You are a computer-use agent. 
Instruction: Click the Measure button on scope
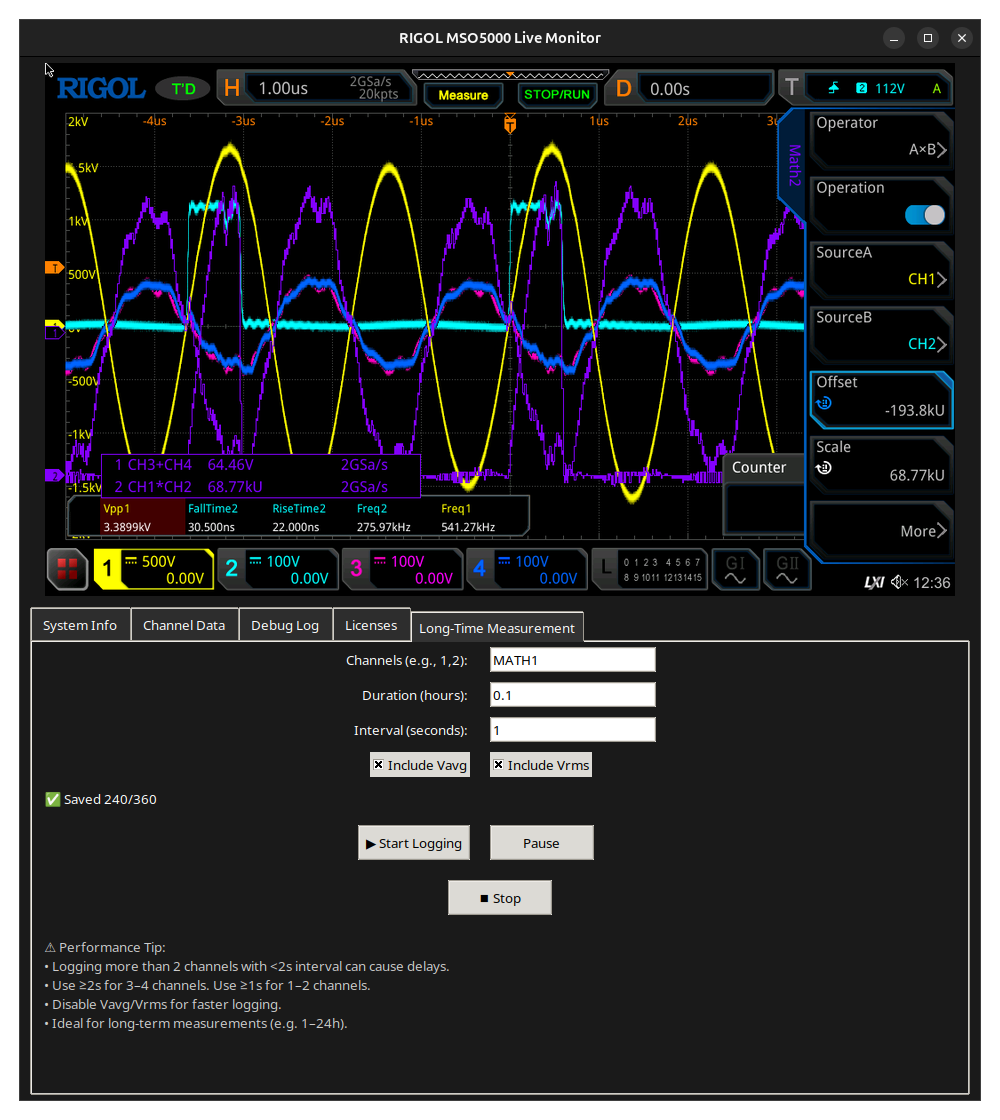click(x=463, y=95)
